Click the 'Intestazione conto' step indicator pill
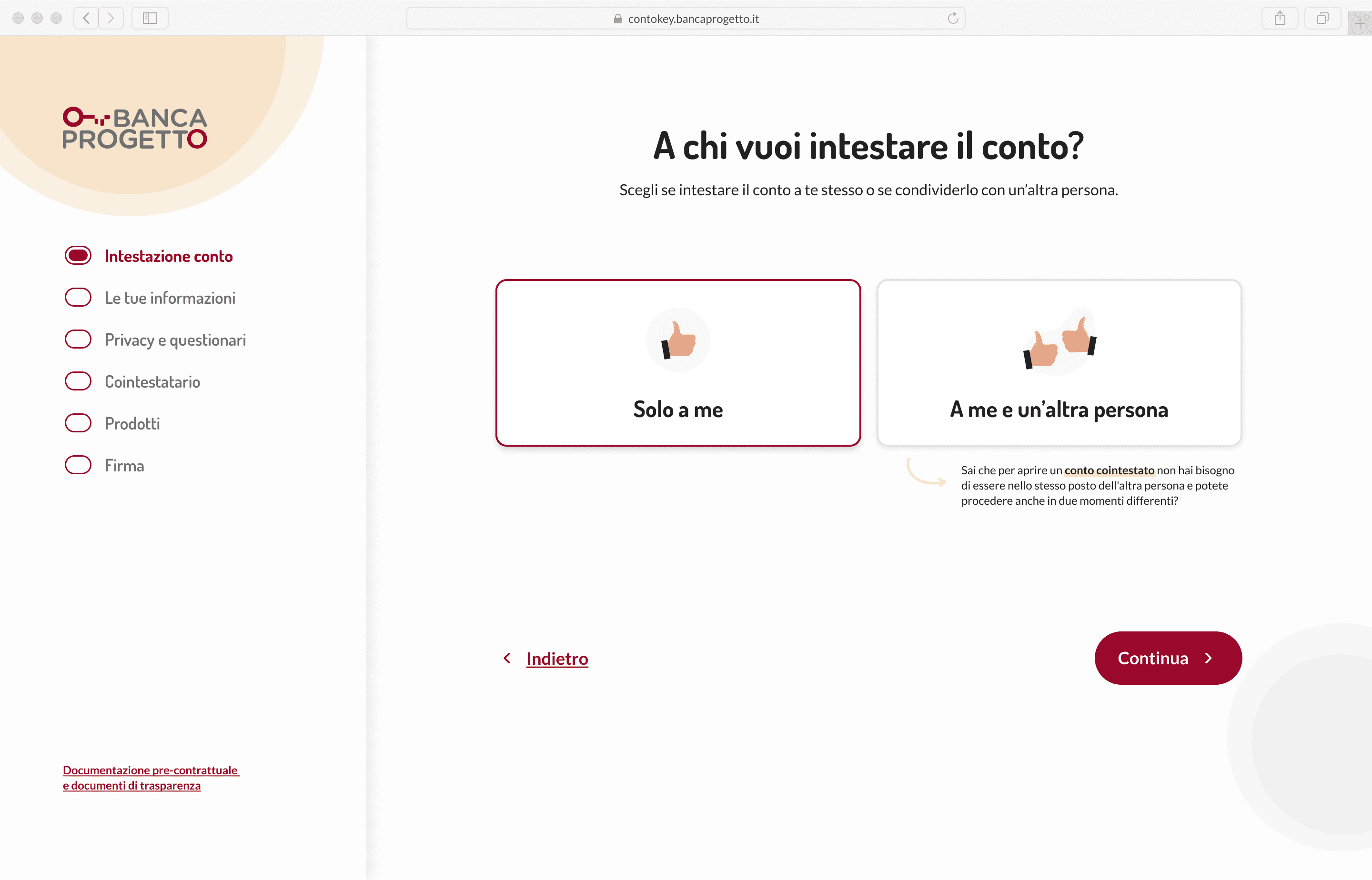1372x880 pixels. coord(78,255)
